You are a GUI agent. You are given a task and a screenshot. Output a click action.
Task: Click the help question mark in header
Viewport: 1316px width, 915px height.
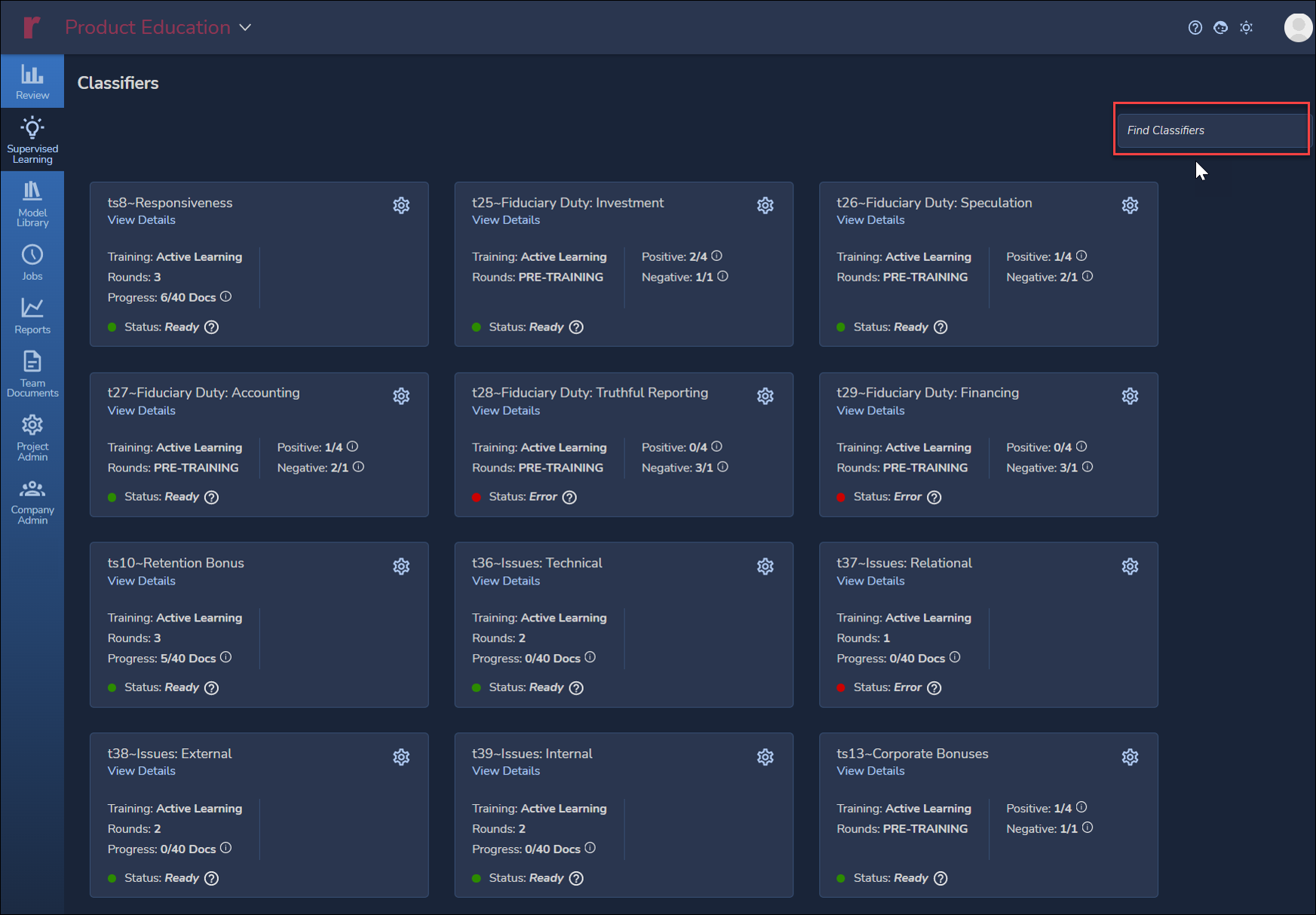(x=1195, y=28)
